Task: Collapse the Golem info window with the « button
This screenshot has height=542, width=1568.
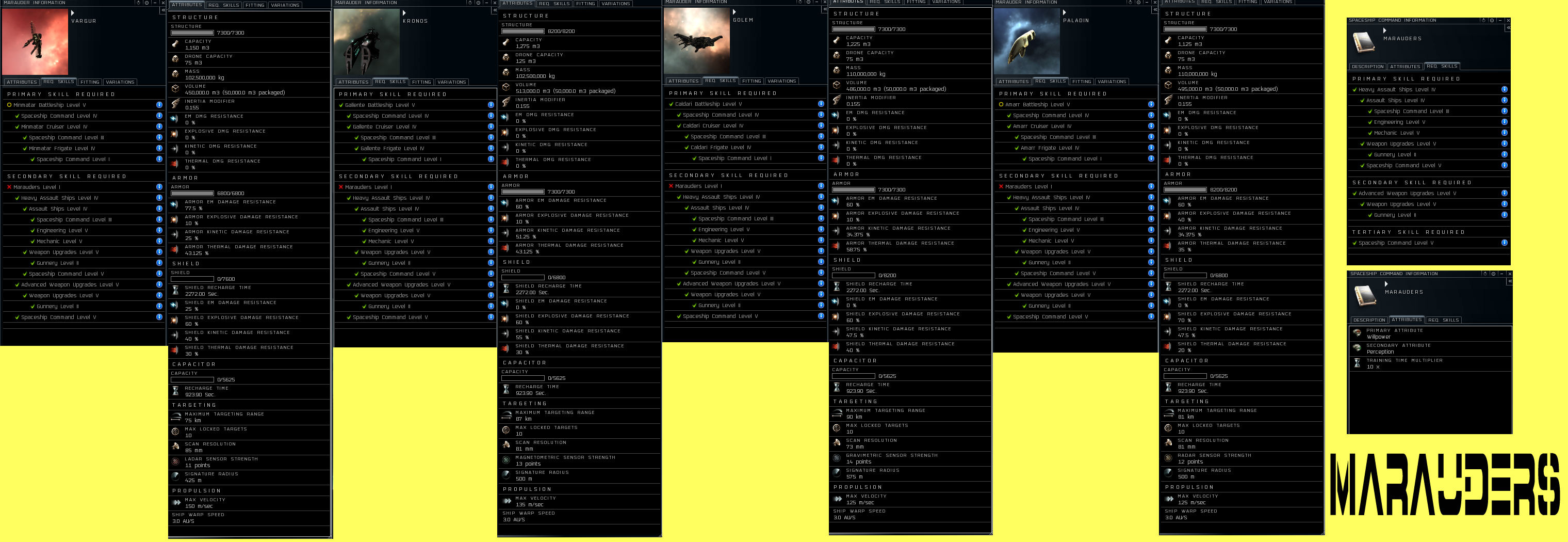Action: click(x=825, y=10)
